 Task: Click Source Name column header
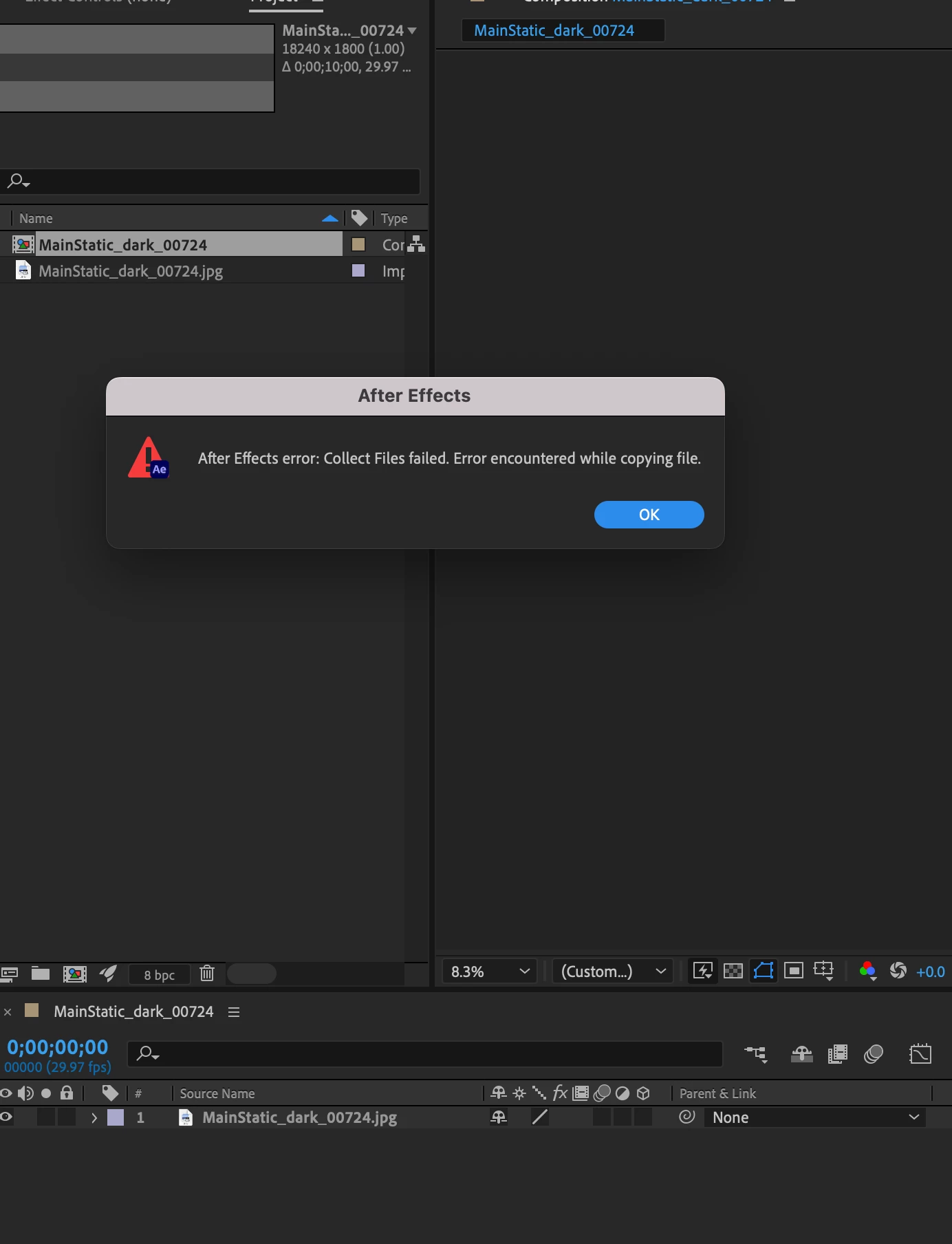coord(217,1093)
